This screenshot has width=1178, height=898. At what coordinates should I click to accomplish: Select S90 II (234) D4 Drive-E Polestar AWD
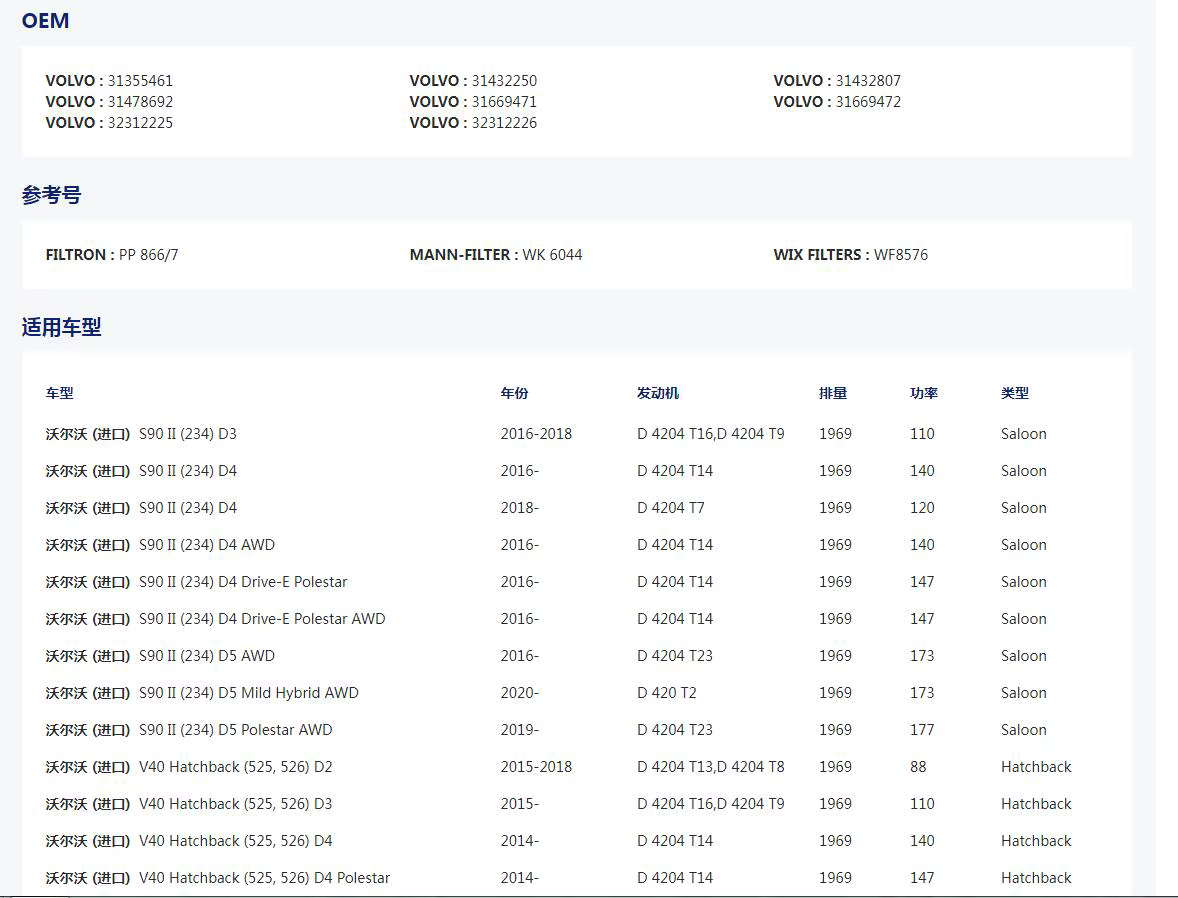[576, 618]
